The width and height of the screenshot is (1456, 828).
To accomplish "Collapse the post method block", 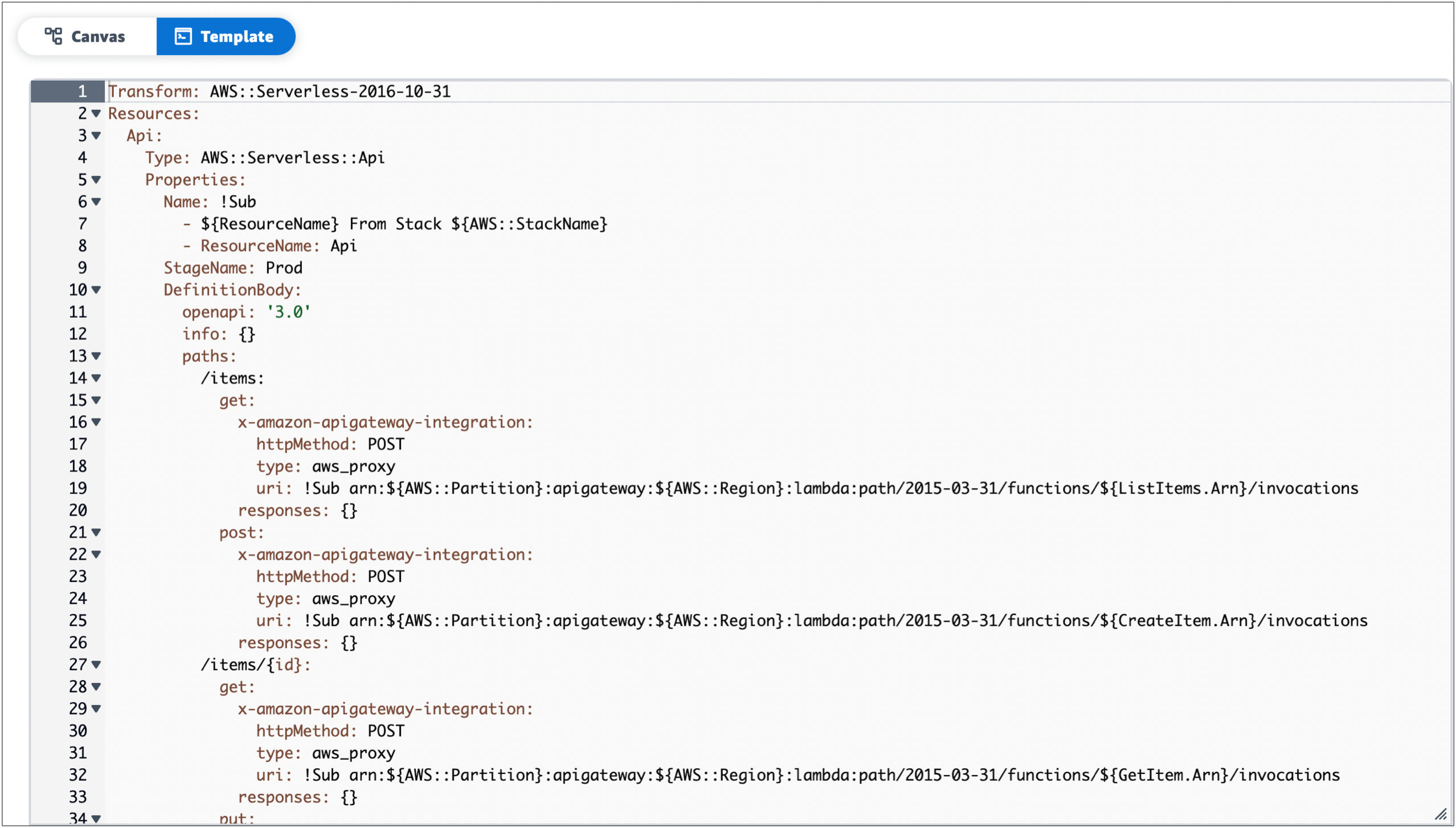I will click(96, 532).
